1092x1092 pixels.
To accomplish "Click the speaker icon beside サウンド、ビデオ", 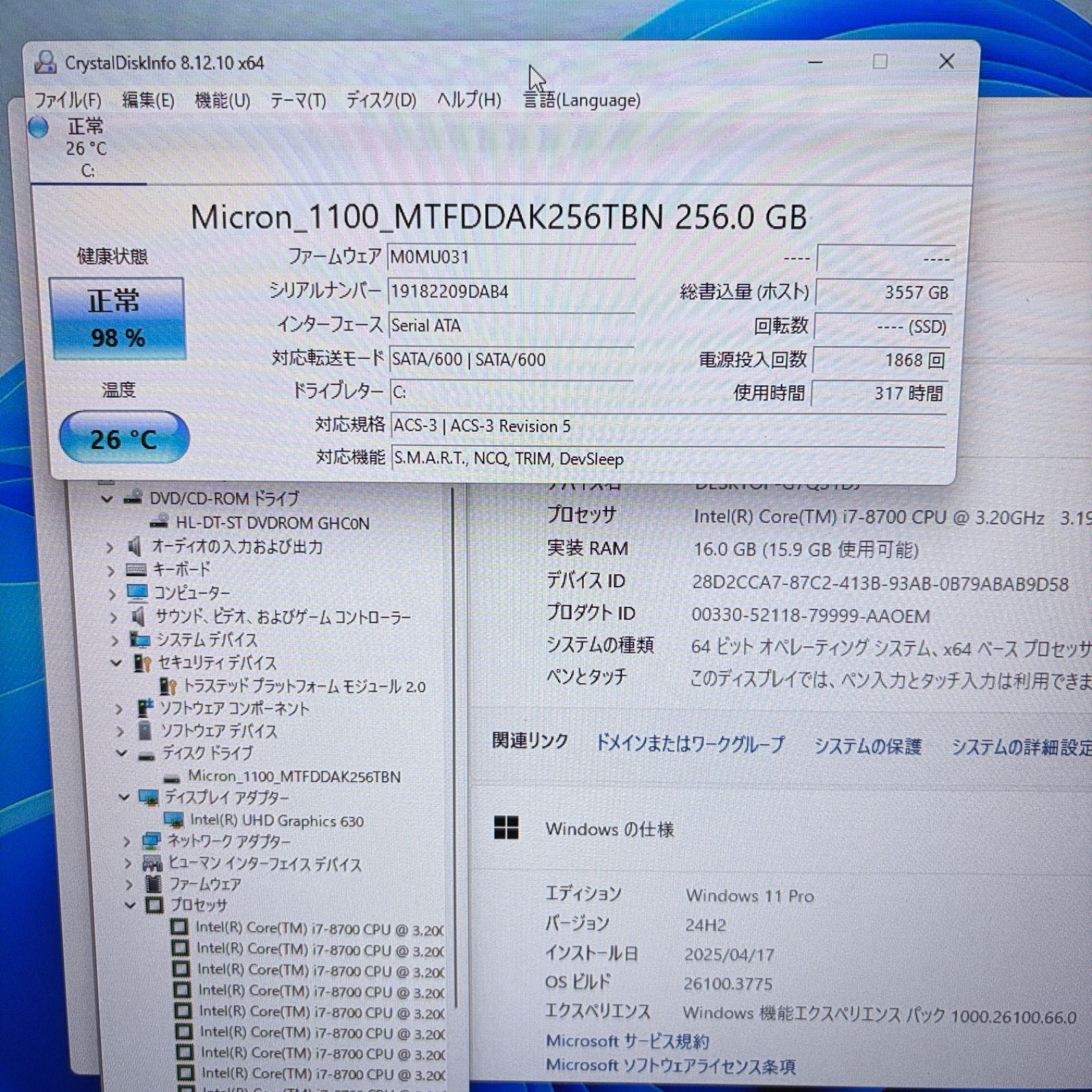I will (139, 617).
